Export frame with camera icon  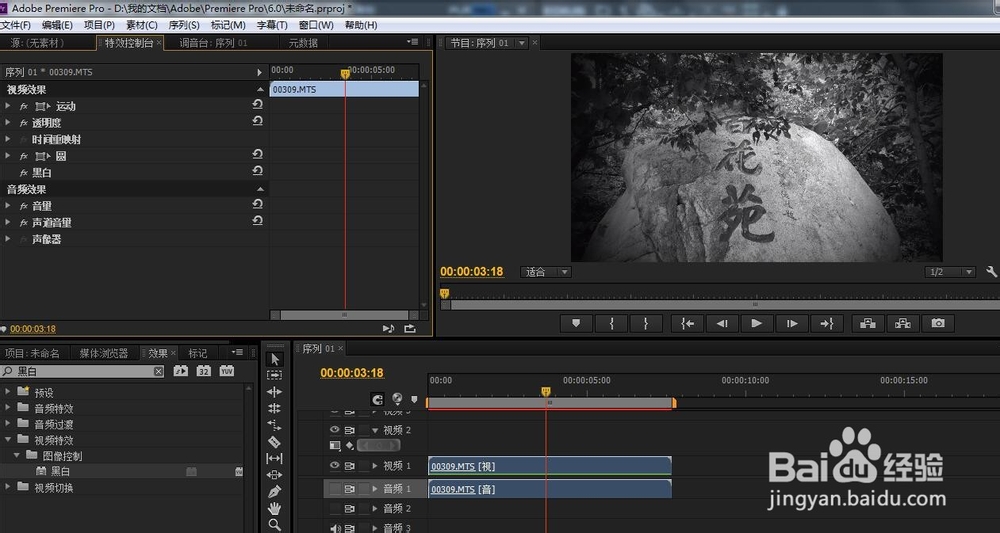coord(938,323)
